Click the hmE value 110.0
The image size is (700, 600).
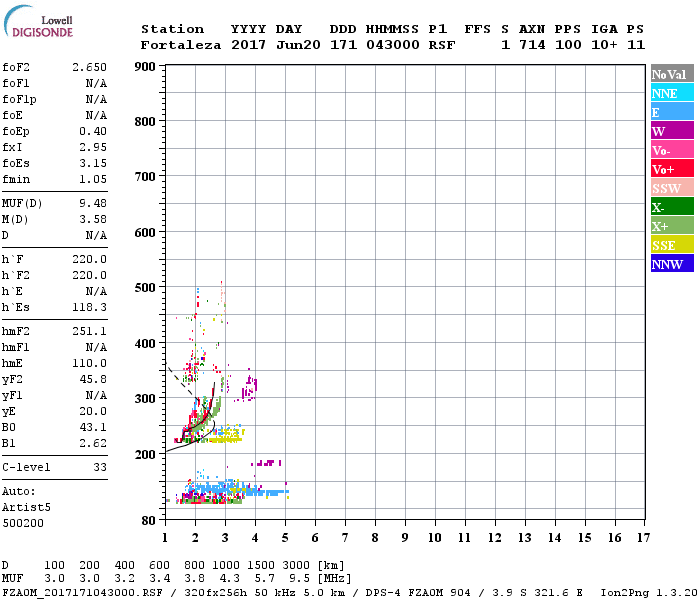click(x=89, y=363)
